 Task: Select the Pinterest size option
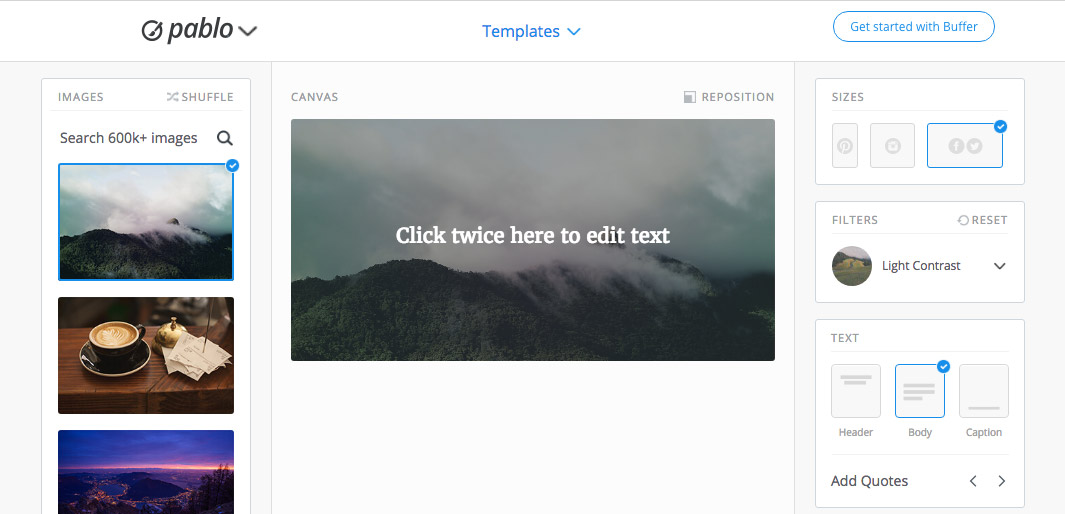coord(845,145)
